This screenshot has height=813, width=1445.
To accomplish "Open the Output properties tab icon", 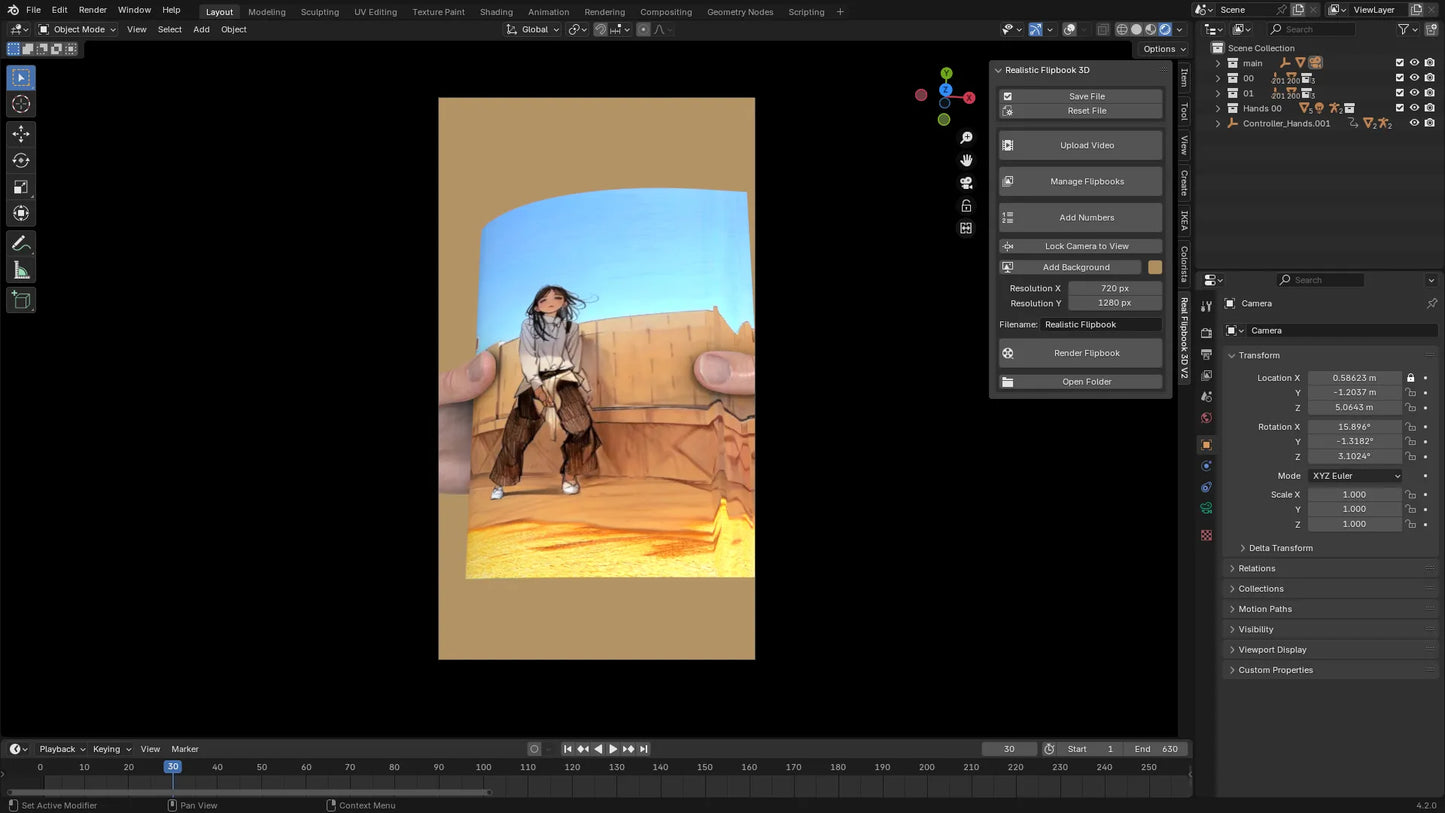I will 1206,354.
